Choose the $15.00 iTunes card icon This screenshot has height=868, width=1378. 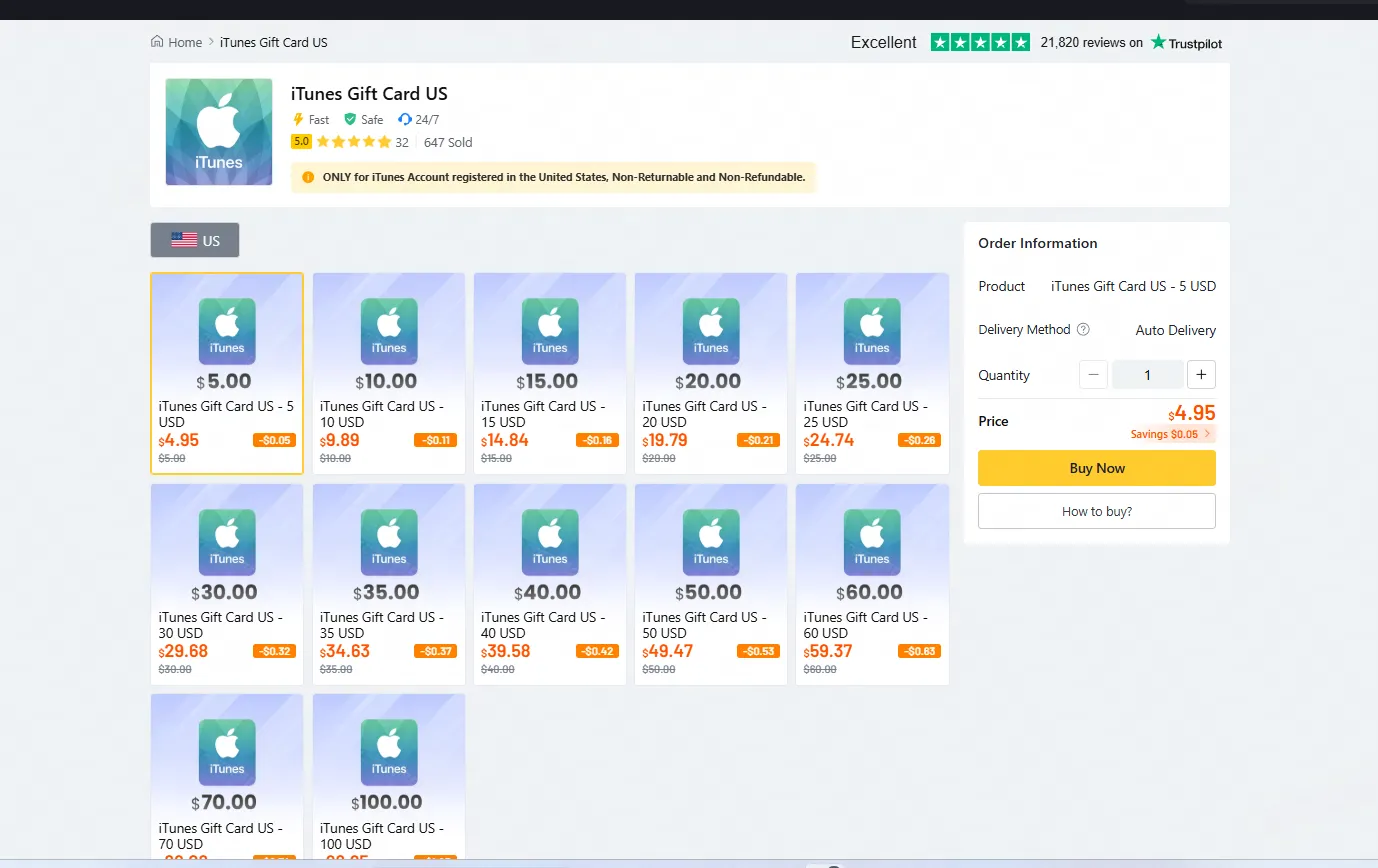550,331
